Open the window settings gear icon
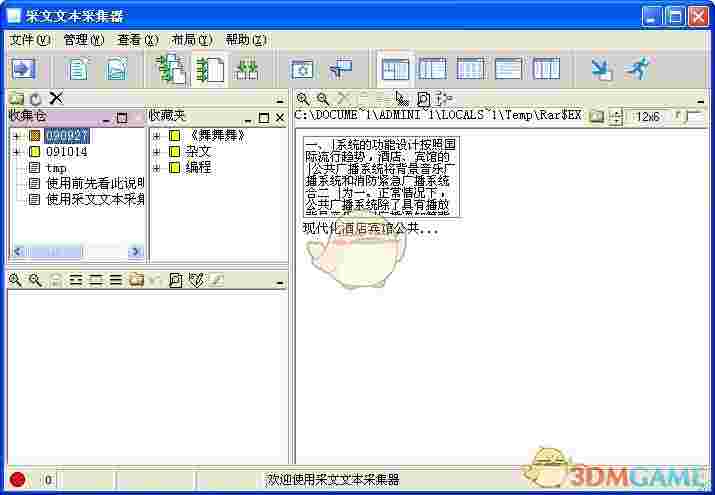The height and width of the screenshot is (495, 715). tap(302, 69)
